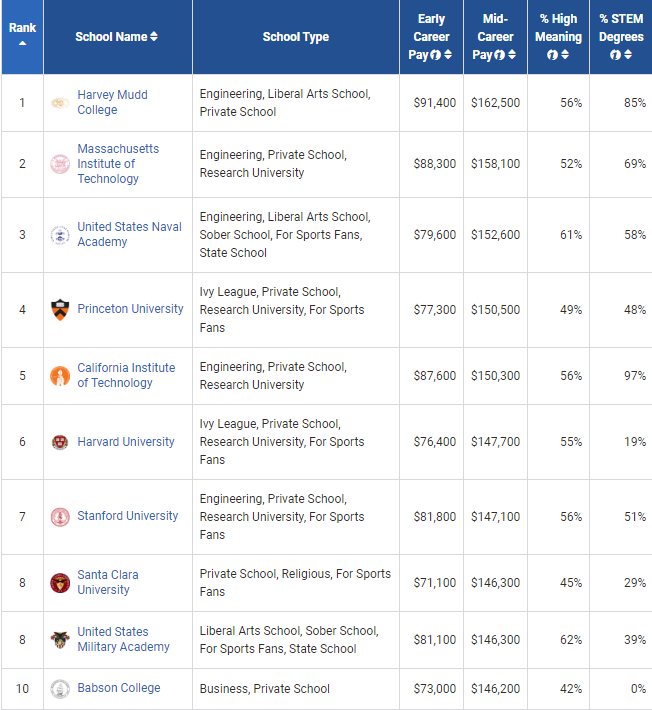Show info for Mid-Career Pay column
The height and width of the screenshot is (710, 652).
coord(499,55)
